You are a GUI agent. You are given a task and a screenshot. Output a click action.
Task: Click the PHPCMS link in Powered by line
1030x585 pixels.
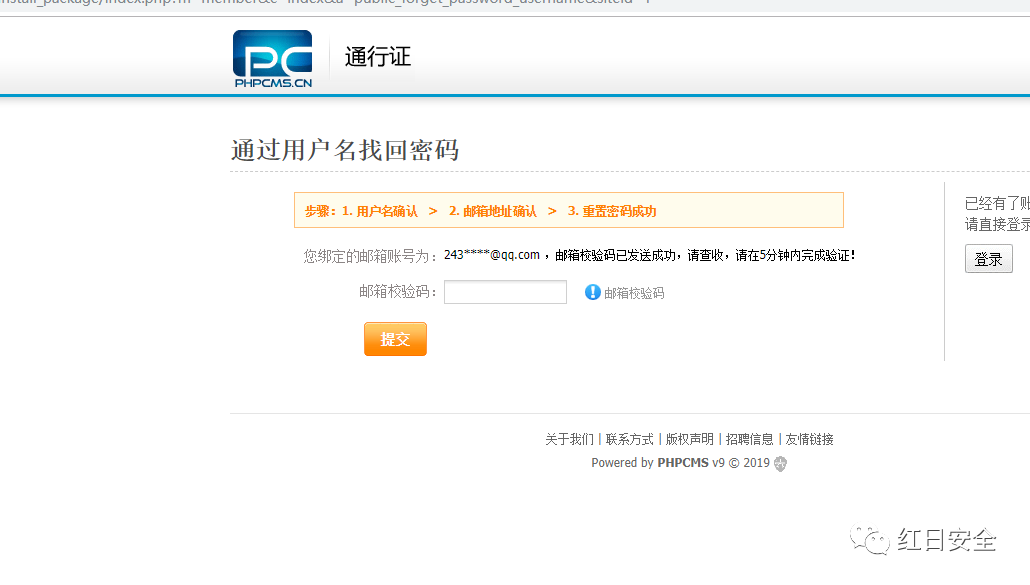coord(683,463)
